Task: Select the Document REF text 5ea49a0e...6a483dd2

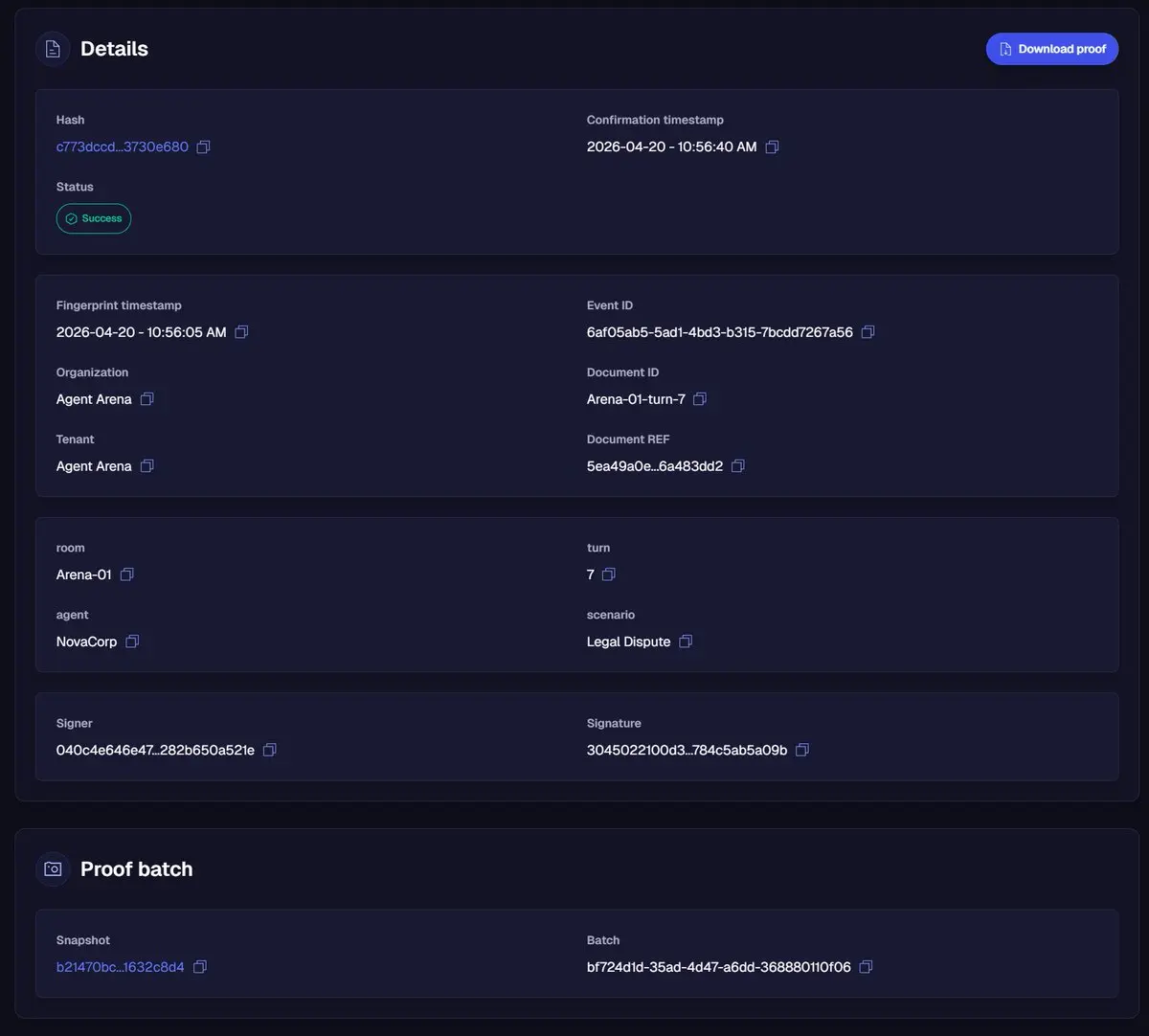Action: point(655,466)
